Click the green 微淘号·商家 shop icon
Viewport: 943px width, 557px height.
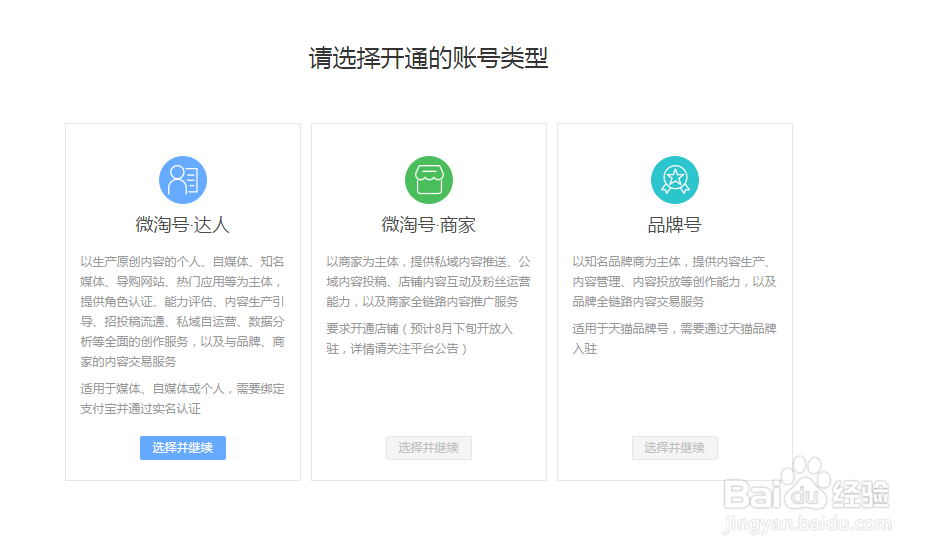[x=429, y=180]
